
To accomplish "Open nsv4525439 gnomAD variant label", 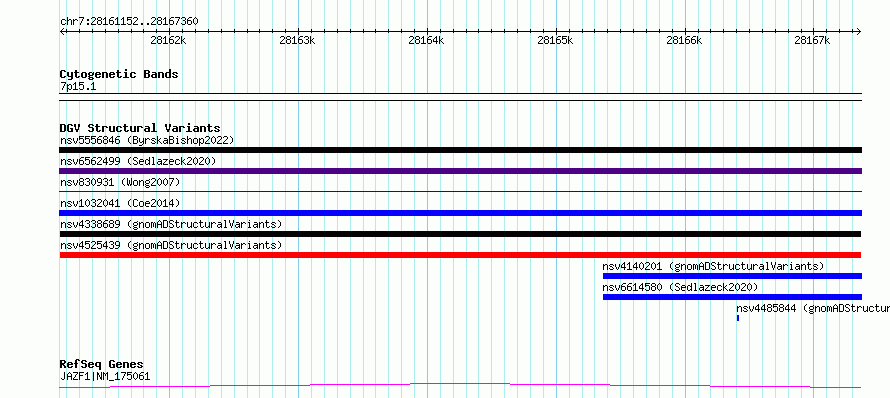I will [171, 245].
